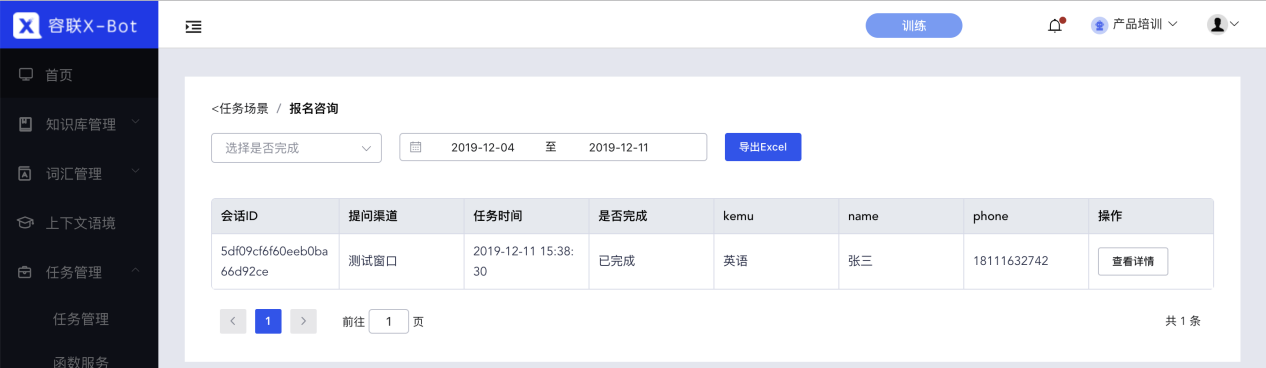Go back via the 任务场景 breadcrumb
This screenshot has height=368, width=1266.
pos(240,108)
